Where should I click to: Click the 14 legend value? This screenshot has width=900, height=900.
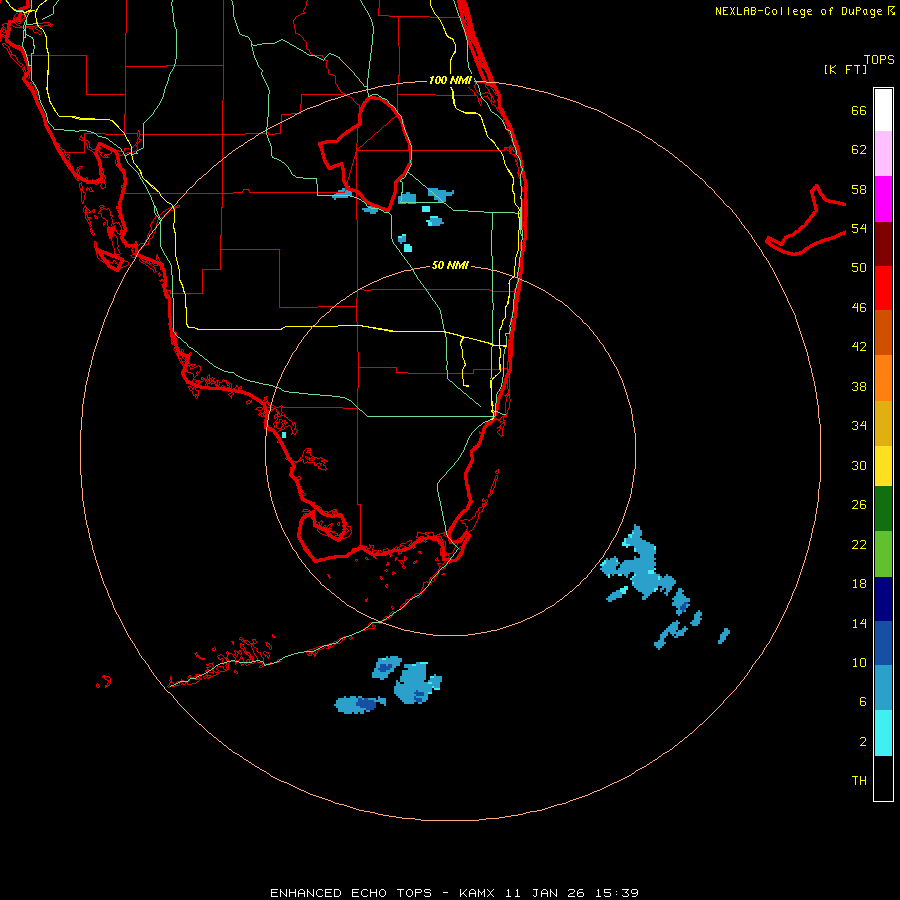click(x=859, y=623)
